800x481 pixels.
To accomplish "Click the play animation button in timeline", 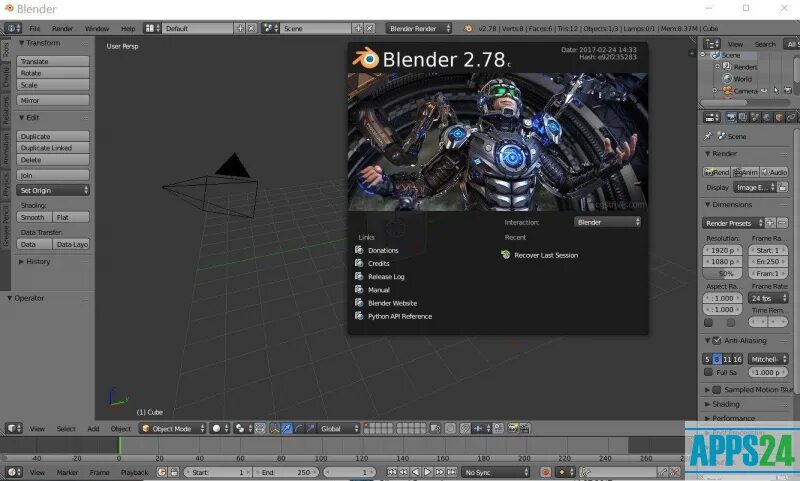I will pyautogui.click(x=428, y=472).
